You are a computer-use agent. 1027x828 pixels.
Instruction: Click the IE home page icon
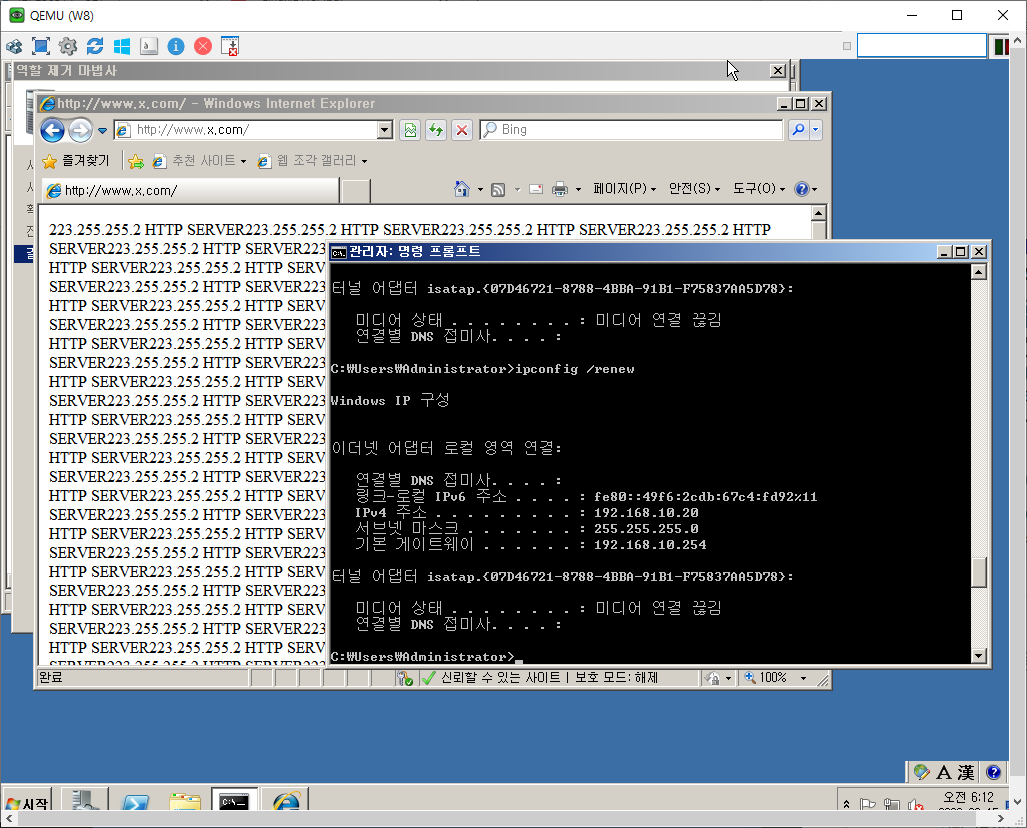(x=462, y=189)
